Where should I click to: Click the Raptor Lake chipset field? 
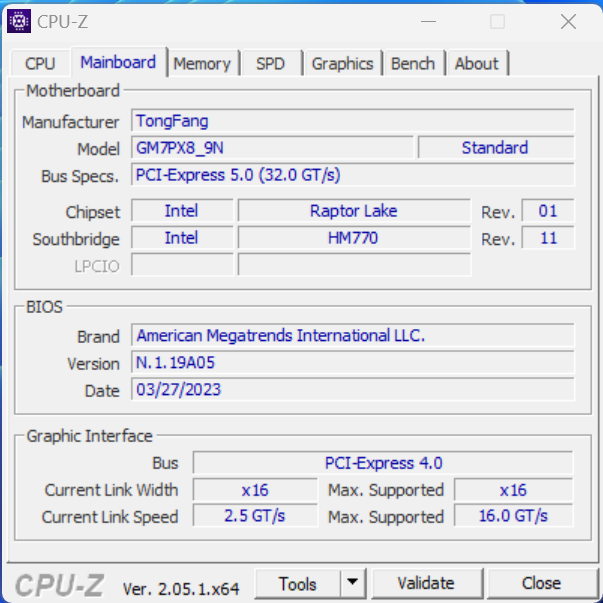[354, 211]
